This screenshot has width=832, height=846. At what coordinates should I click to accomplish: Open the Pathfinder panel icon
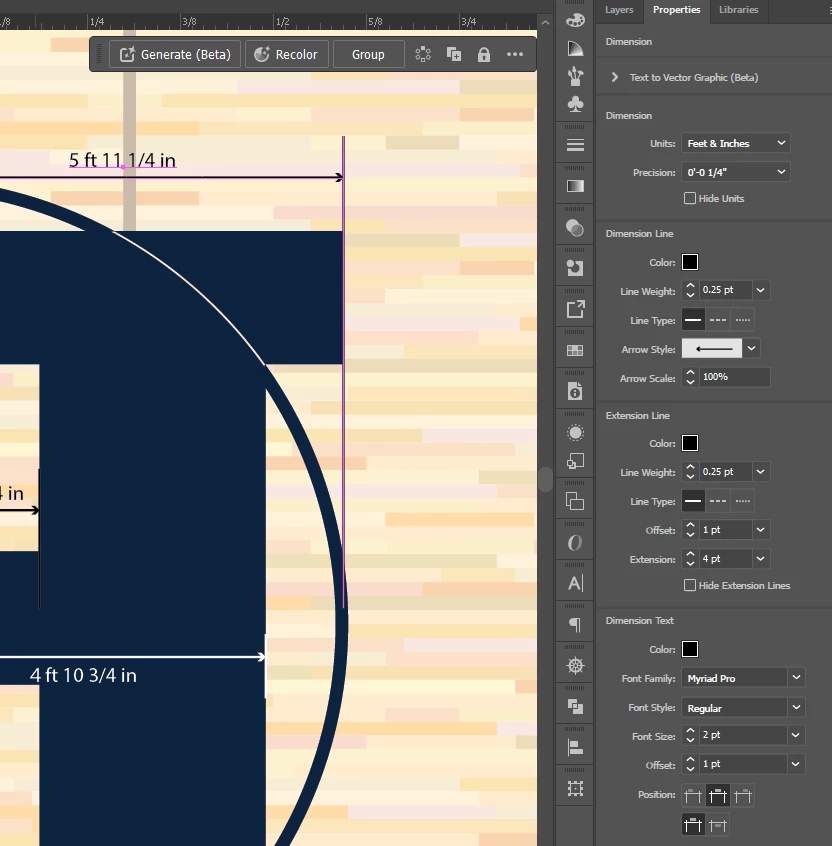575,706
